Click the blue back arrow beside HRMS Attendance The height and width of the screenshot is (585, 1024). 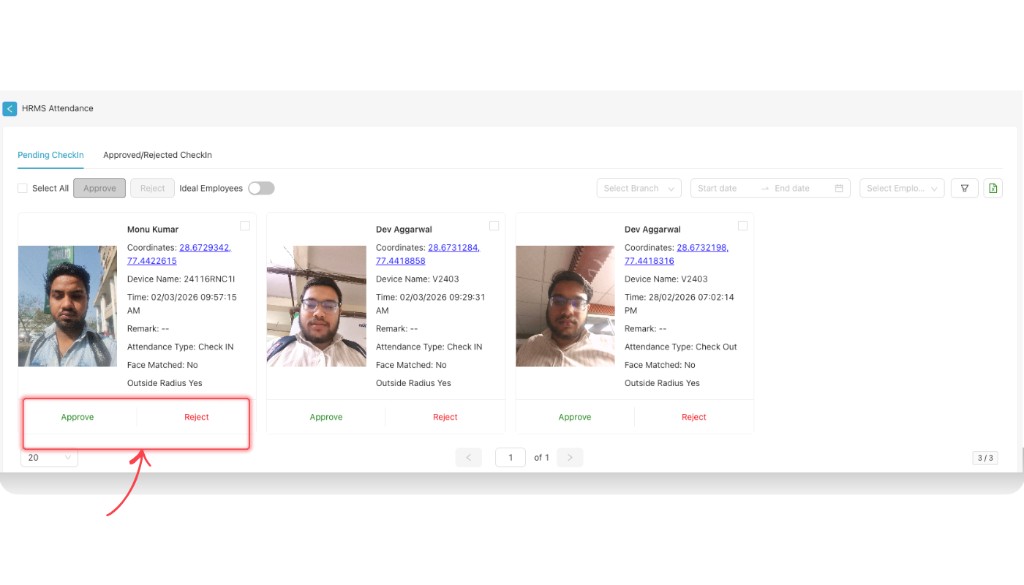click(x=10, y=108)
